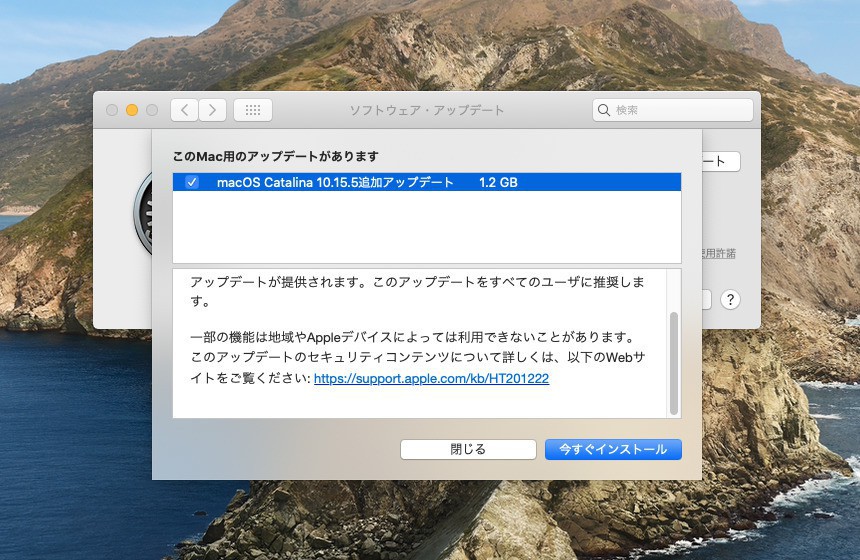
Task: Click the 検索 search field
Action: pos(672,110)
